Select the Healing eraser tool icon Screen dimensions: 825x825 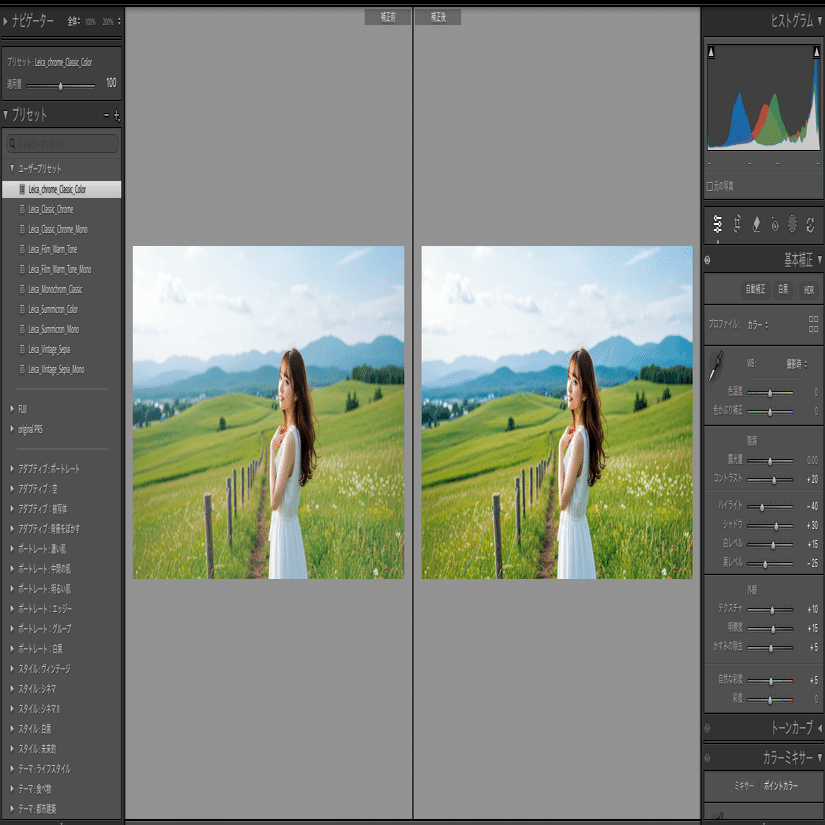(x=756, y=224)
